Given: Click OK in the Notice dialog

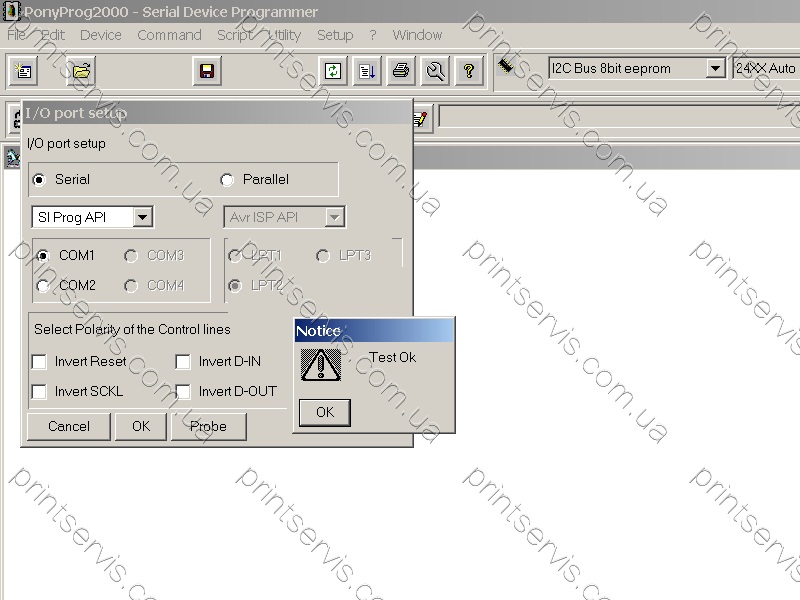Looking at the screenshot, I should pos(325,412).
